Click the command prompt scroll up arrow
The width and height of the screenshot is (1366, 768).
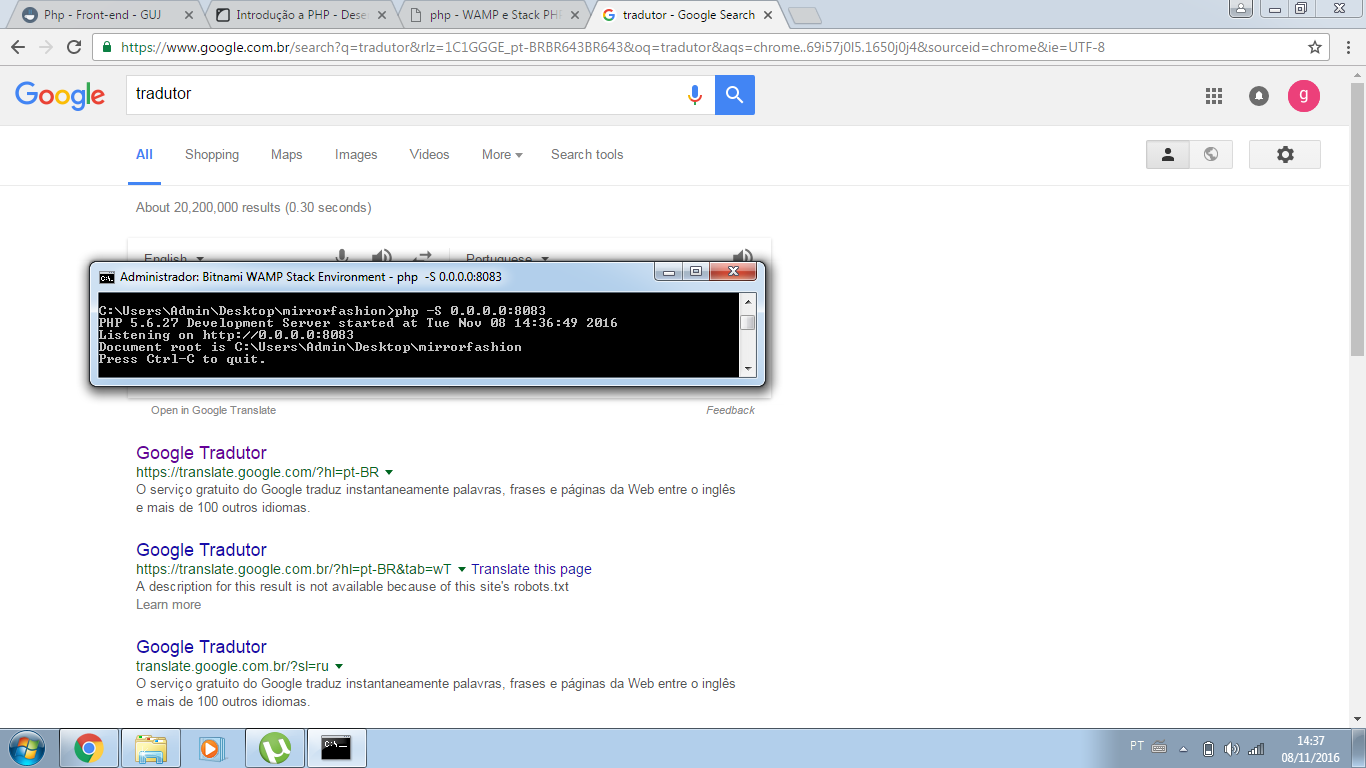(x=748, y=301)
